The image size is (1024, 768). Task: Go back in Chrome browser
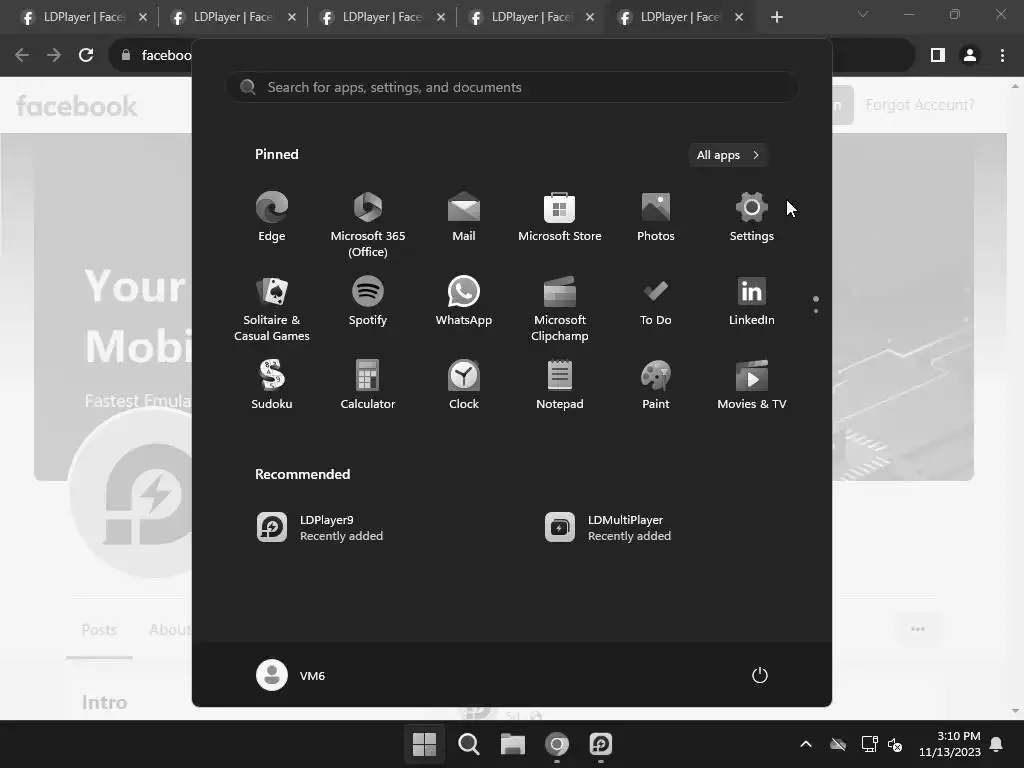point(22,56)
